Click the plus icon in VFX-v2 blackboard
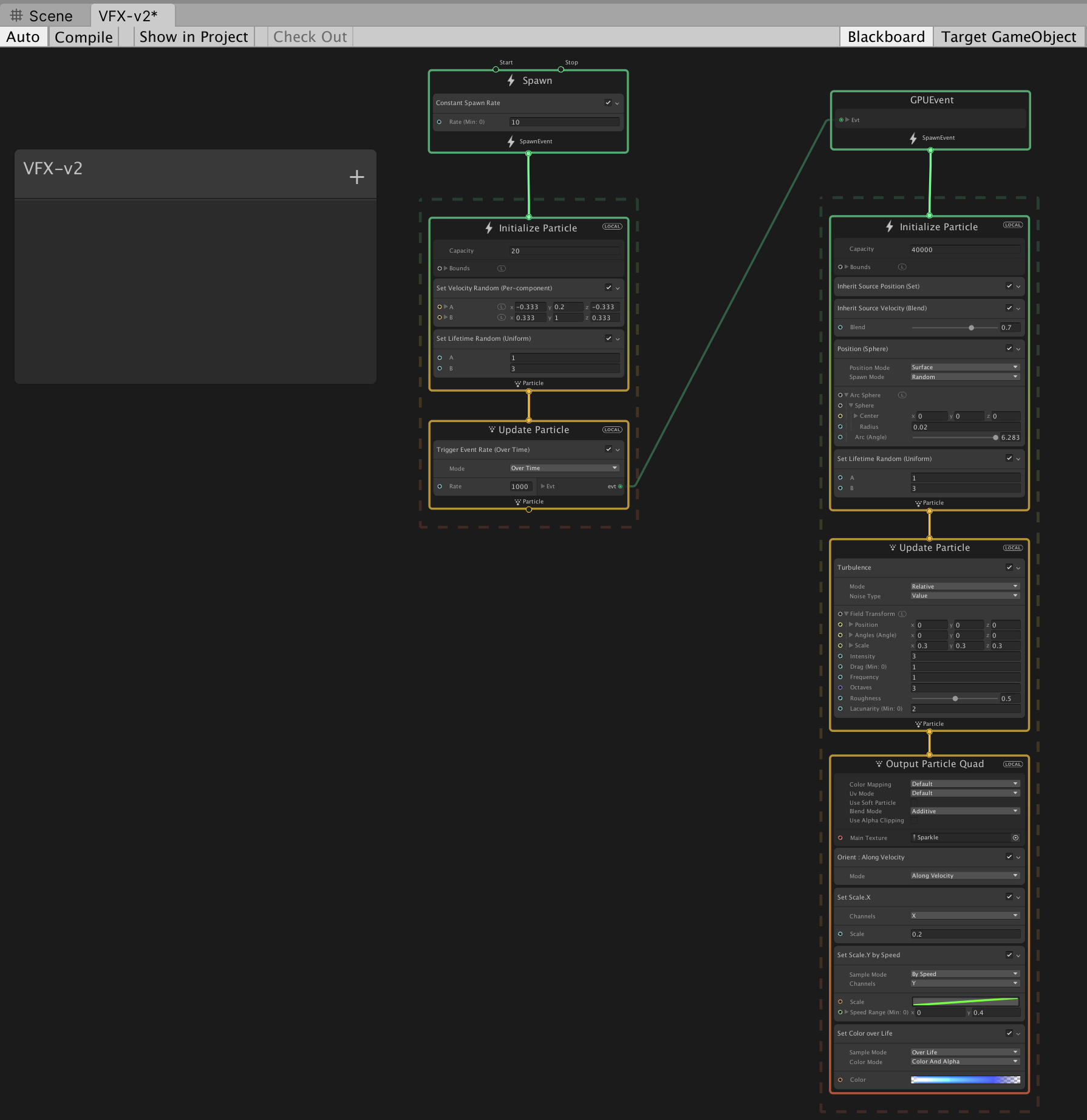 [356, 177]
